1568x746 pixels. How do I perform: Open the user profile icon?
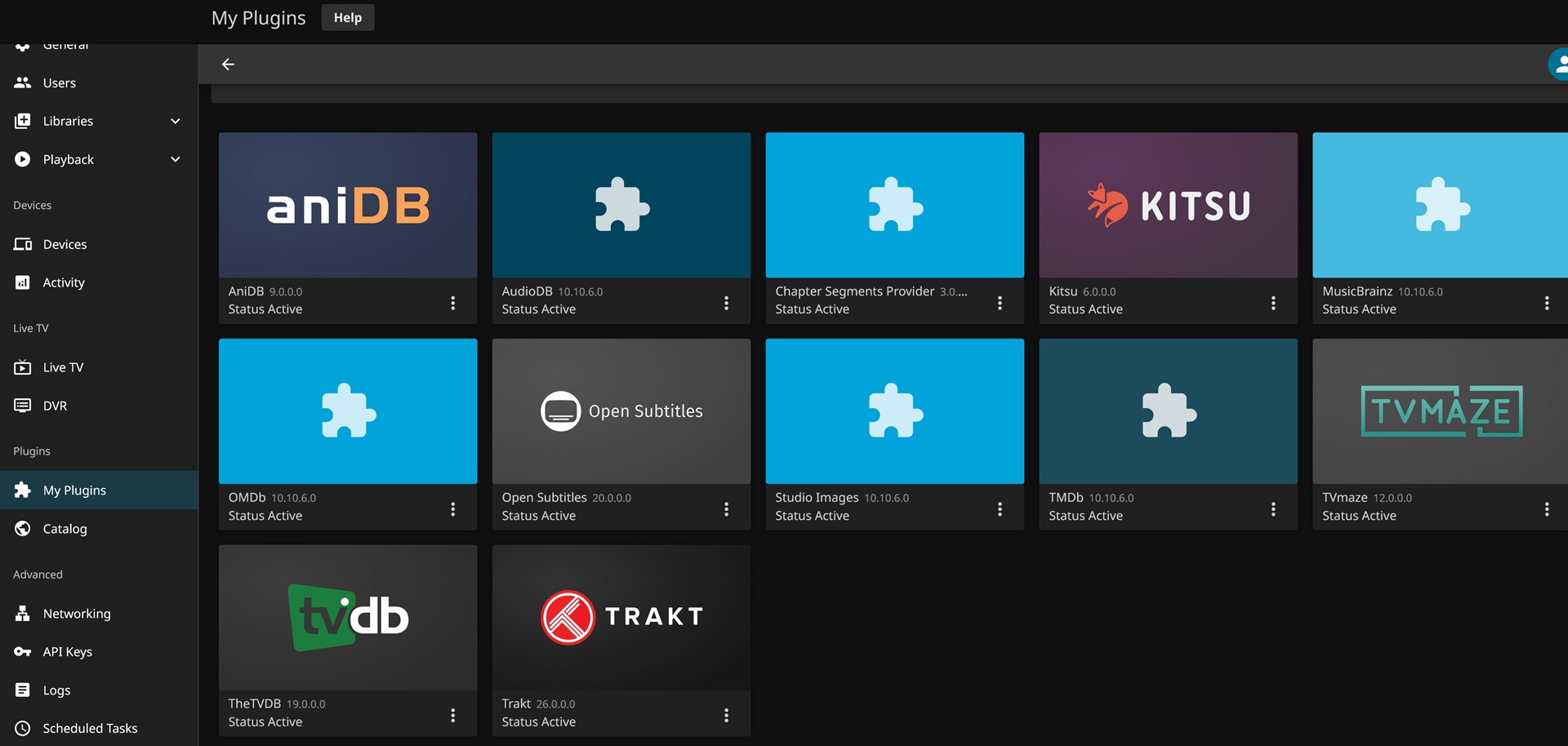1560,64
